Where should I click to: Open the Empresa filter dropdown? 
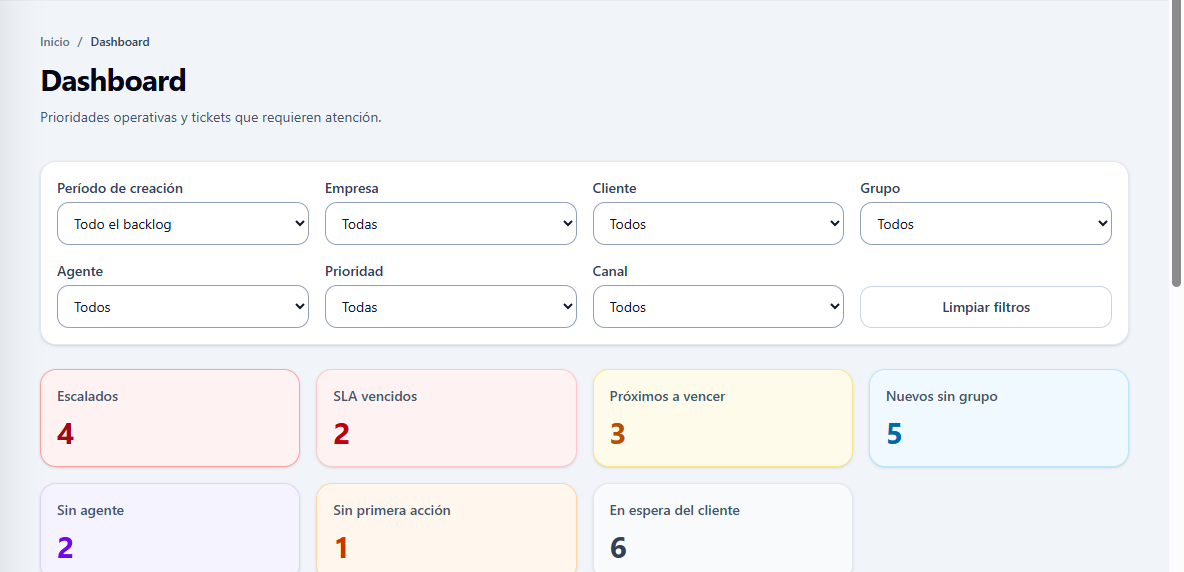click(451, 223)
